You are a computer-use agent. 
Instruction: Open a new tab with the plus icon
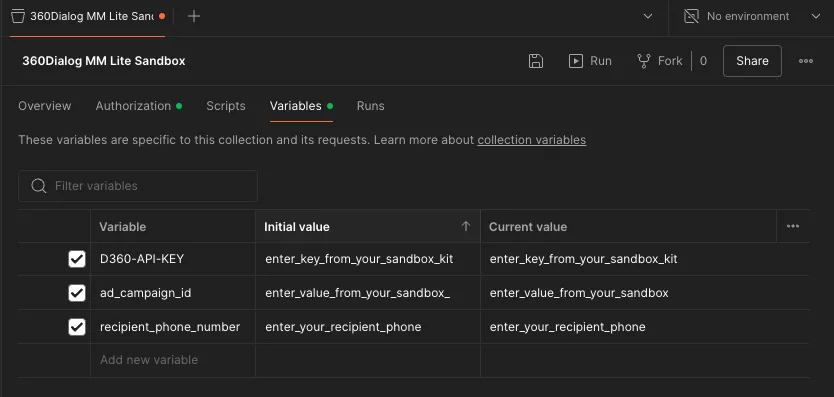pos(194,16)
